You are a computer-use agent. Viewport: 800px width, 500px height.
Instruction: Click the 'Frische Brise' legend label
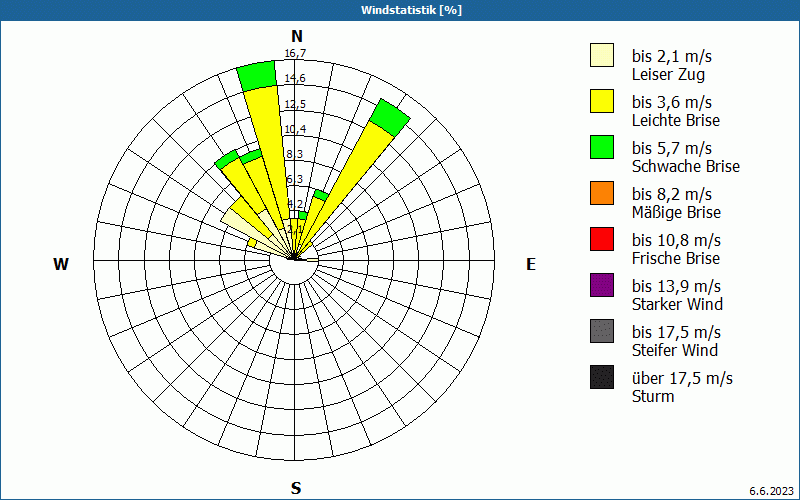click(676, 258)
